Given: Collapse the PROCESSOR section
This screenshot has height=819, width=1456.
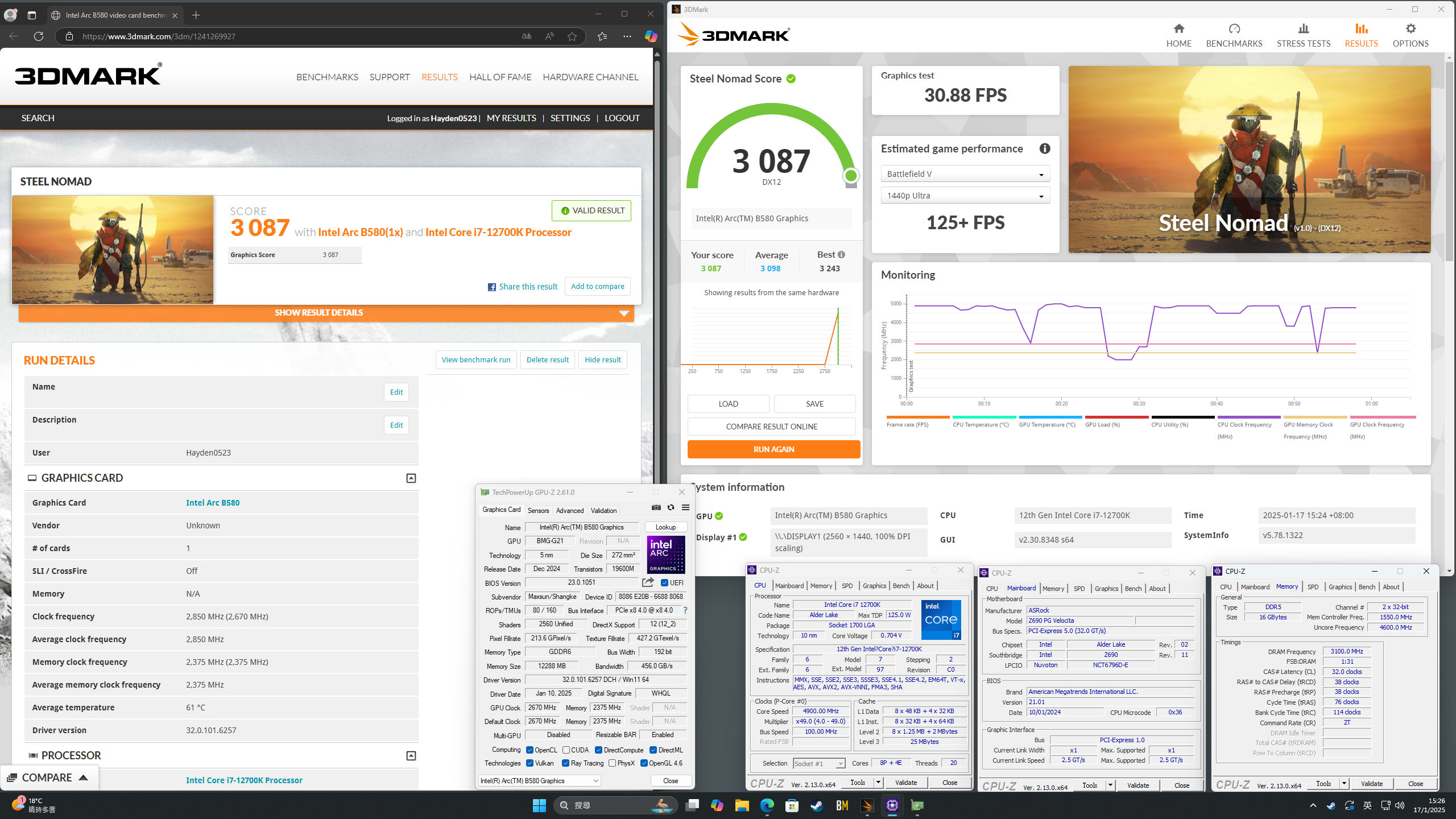Looking at the screenshot, I should pyautogui.click(x=411, y=756).
